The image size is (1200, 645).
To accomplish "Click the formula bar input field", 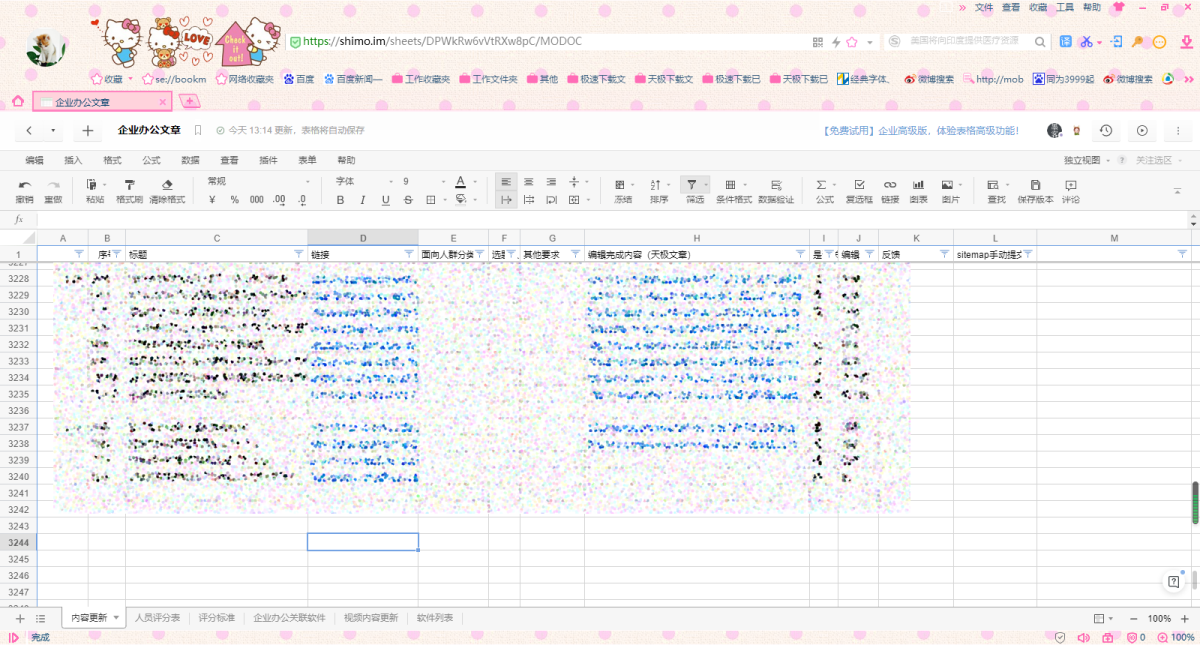I will [600, 220].
